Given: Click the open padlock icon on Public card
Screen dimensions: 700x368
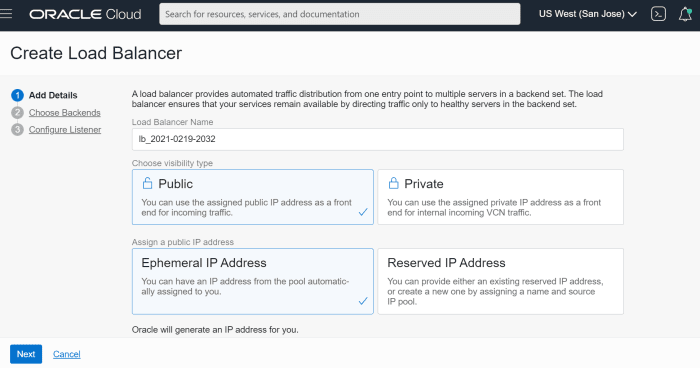Looking at the screenshot, I should [x=147, y=183].
